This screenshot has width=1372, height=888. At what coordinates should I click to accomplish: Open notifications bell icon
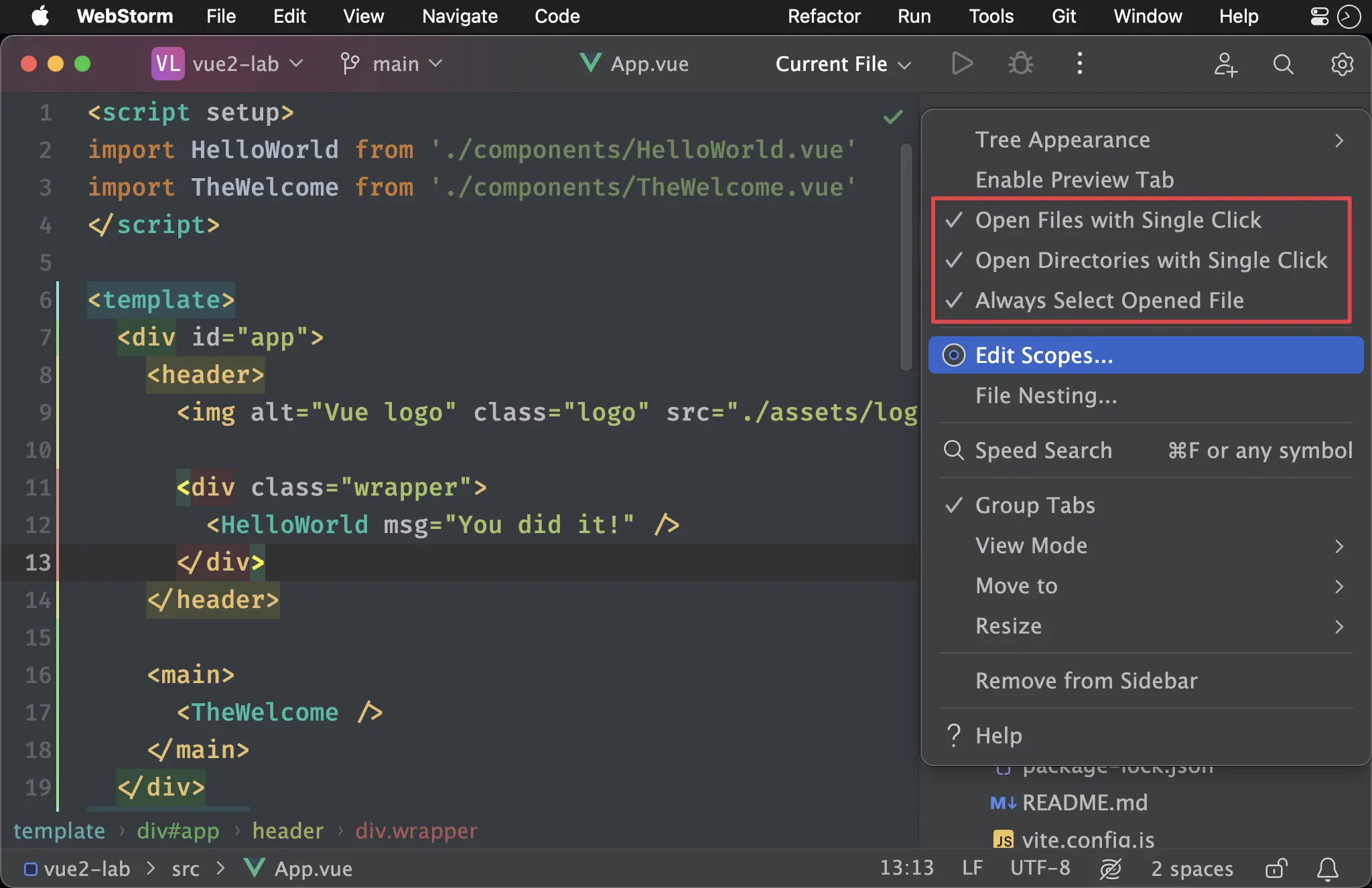[x=1327, y=869]
